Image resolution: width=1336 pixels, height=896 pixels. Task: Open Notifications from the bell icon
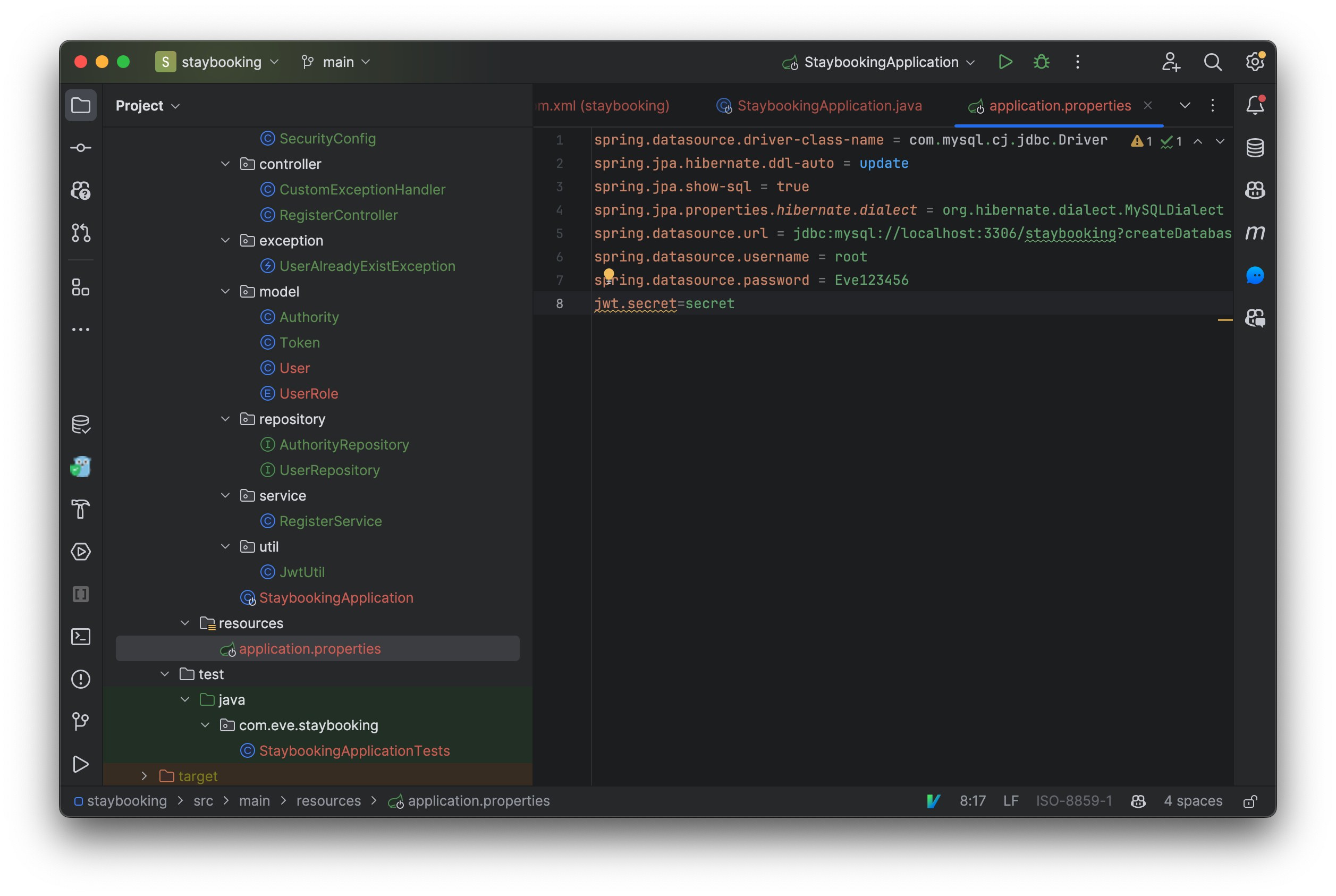tap(1255, 105)
